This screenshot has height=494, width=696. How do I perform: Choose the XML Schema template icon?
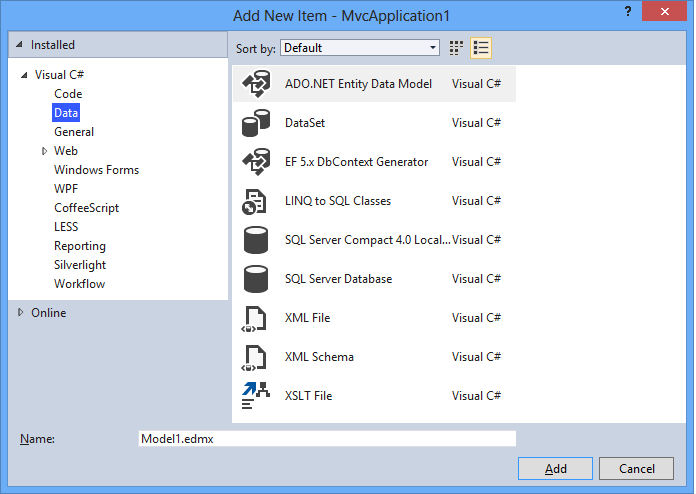[256, 357]
